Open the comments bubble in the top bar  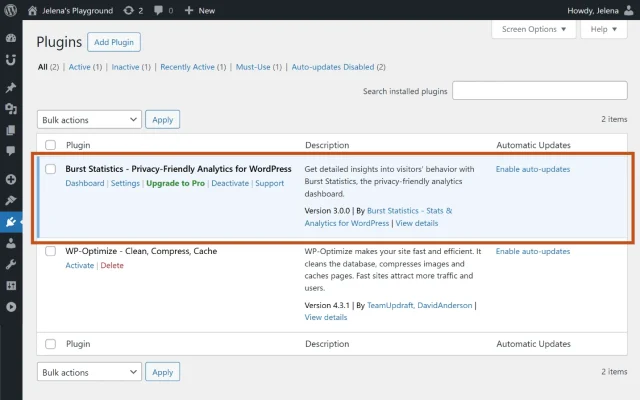pos(158,11)
